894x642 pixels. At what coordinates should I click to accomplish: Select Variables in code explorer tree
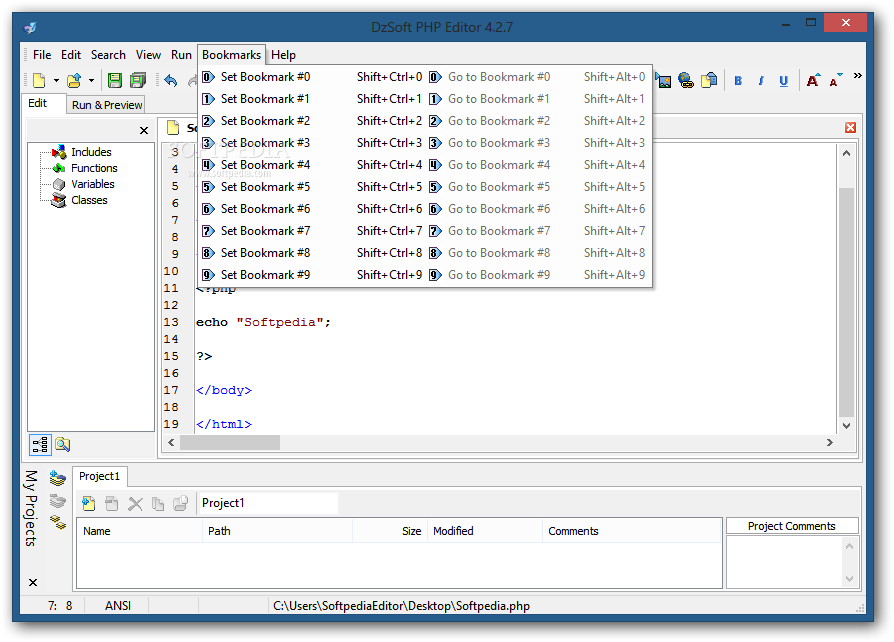[x=92, y=184]
